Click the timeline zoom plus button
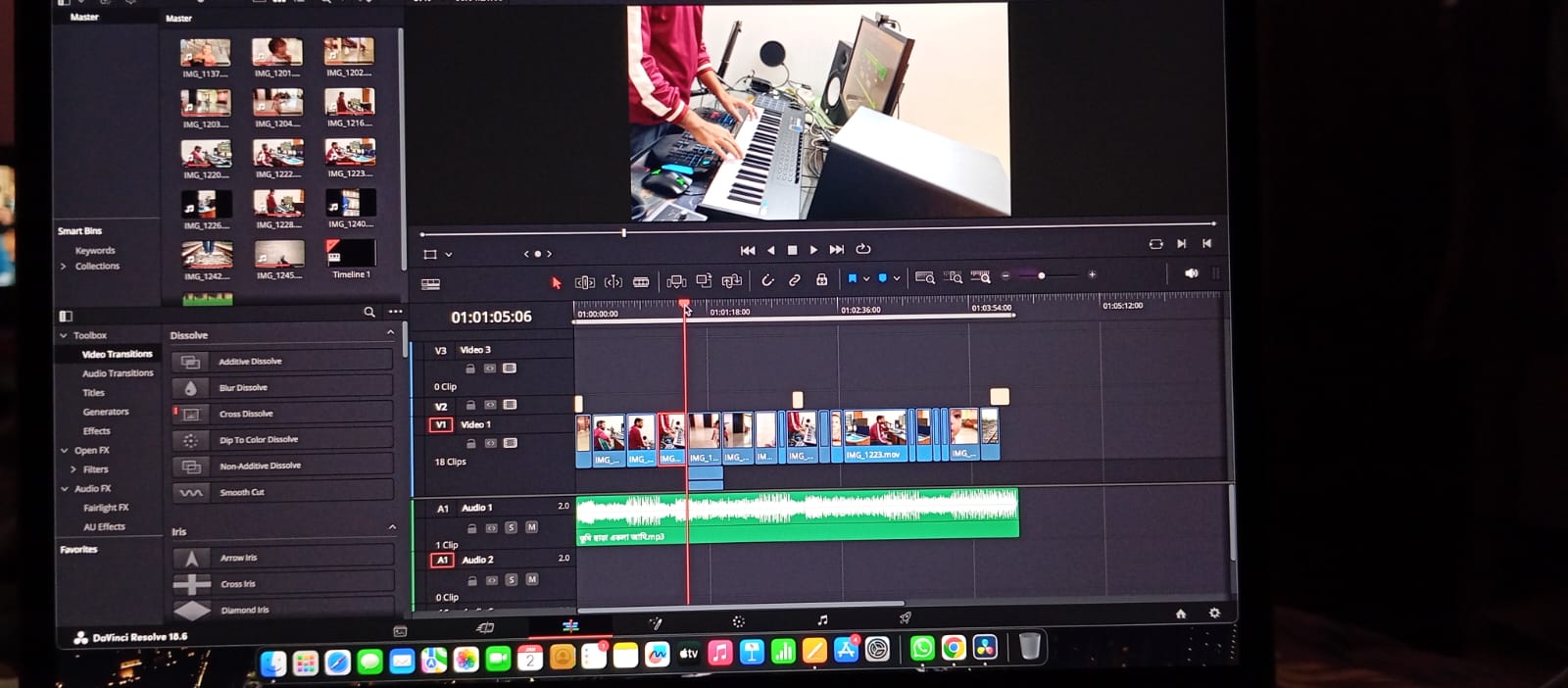Screen dimensions: 1568x688 tap(1092, 275)
